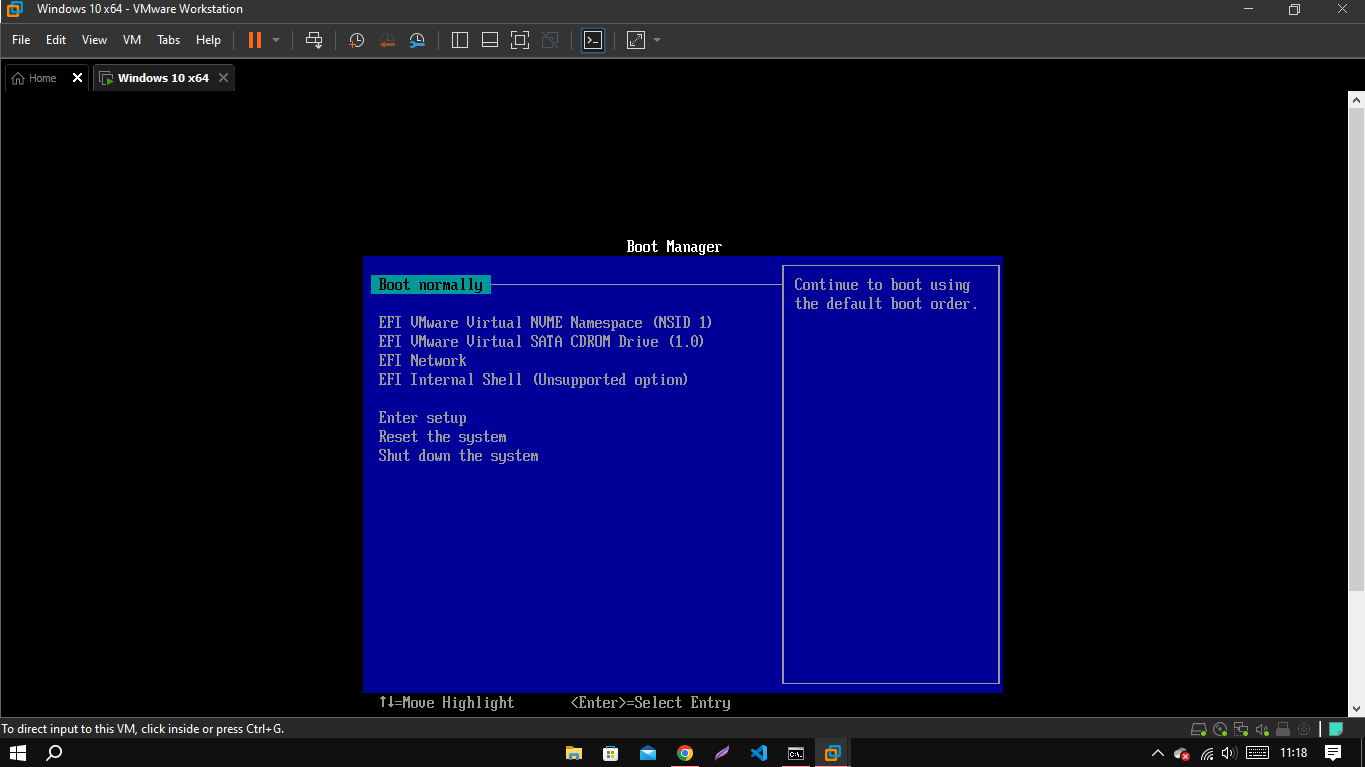The width and height of the screenshot is (1365, 767).
Task: Click the Pause (suspend) VM icon
Action: tap(254, 40)
